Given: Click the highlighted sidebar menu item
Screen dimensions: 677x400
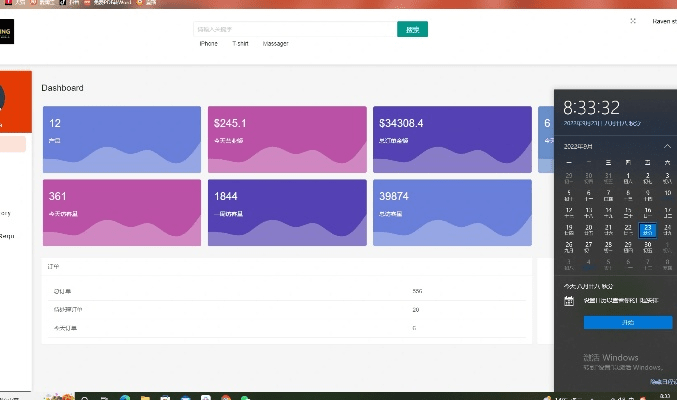Looking at the screenshot, I should [x=12, y=145].
